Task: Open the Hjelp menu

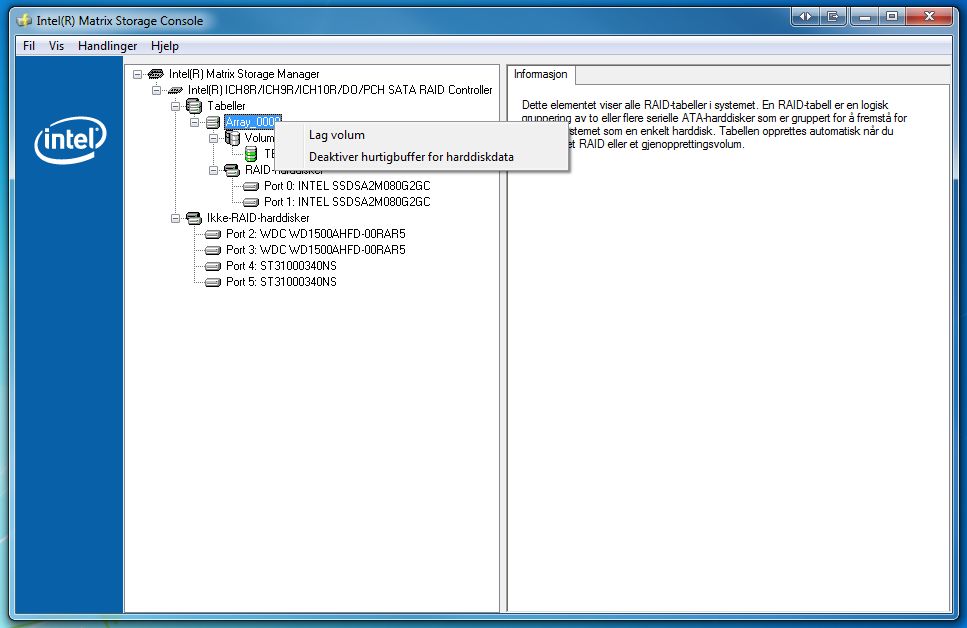Action: coord(165,46)
